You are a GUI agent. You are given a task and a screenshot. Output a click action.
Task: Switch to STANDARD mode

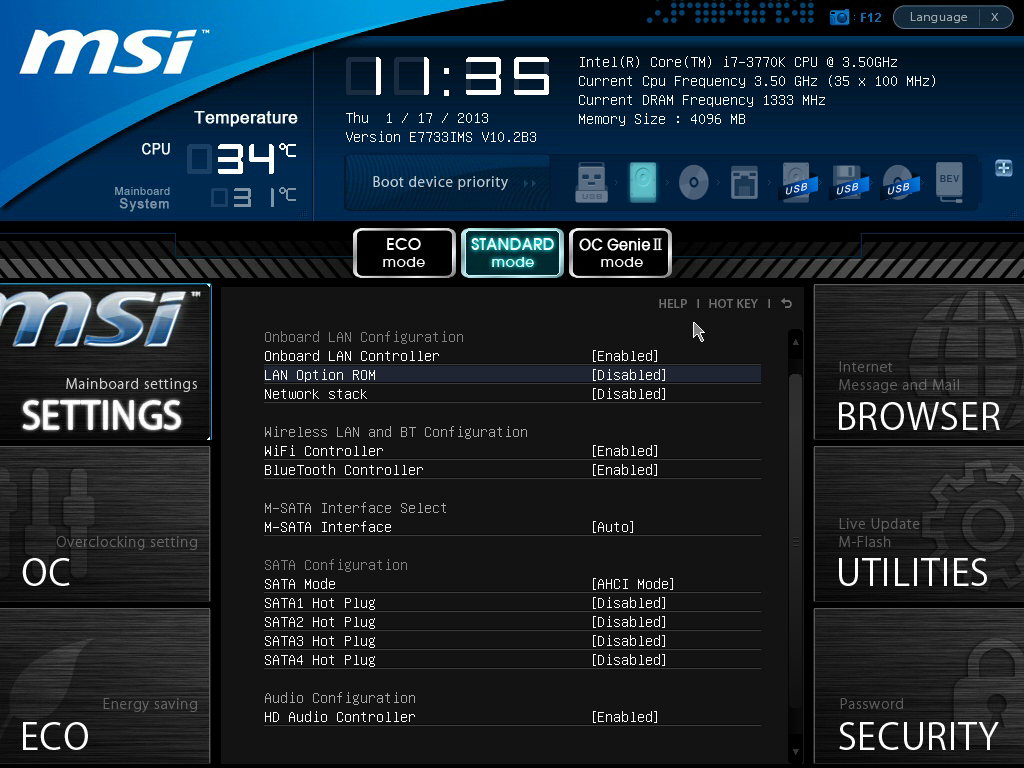click(512, 253)
